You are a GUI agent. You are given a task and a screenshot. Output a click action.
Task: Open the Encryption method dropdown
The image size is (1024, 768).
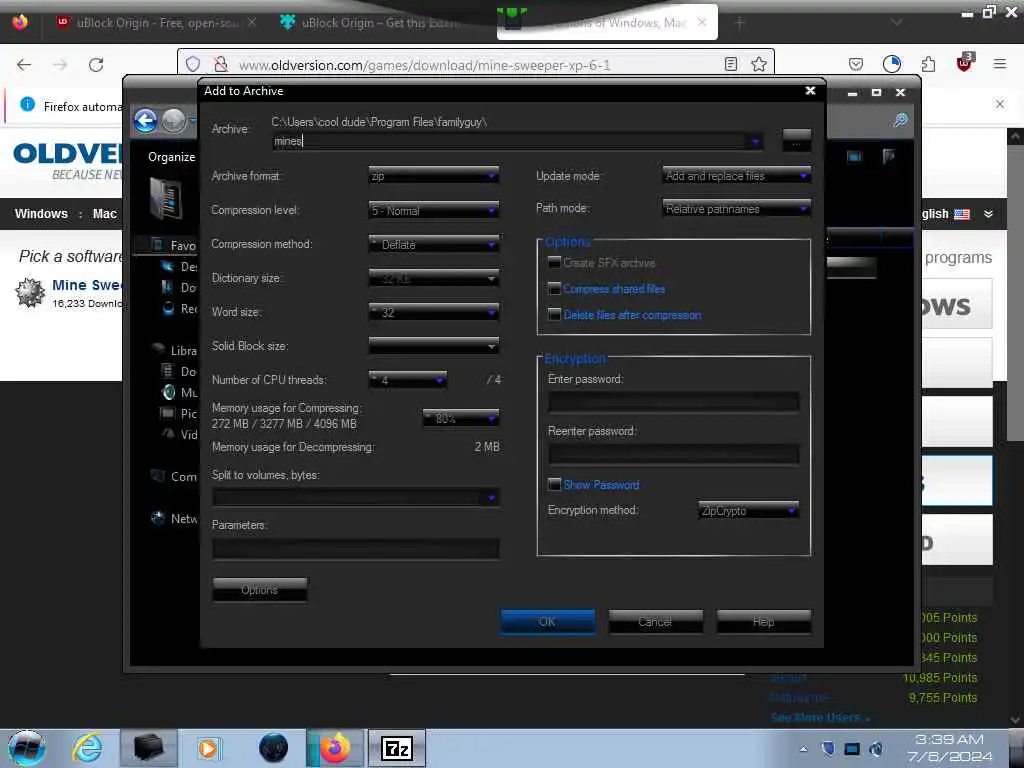tap(748, 510)
